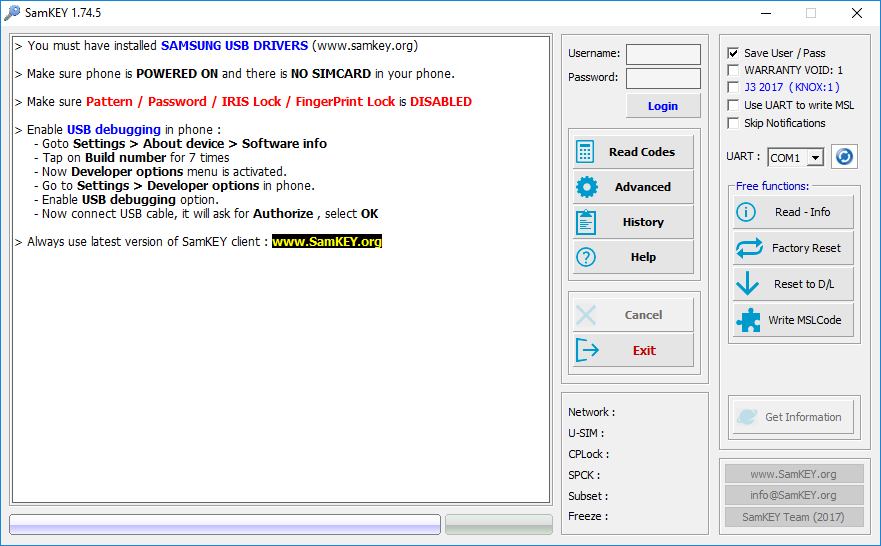Open the Advanced options button label
This screenshot has height=546, width=881.
[643, 187]
